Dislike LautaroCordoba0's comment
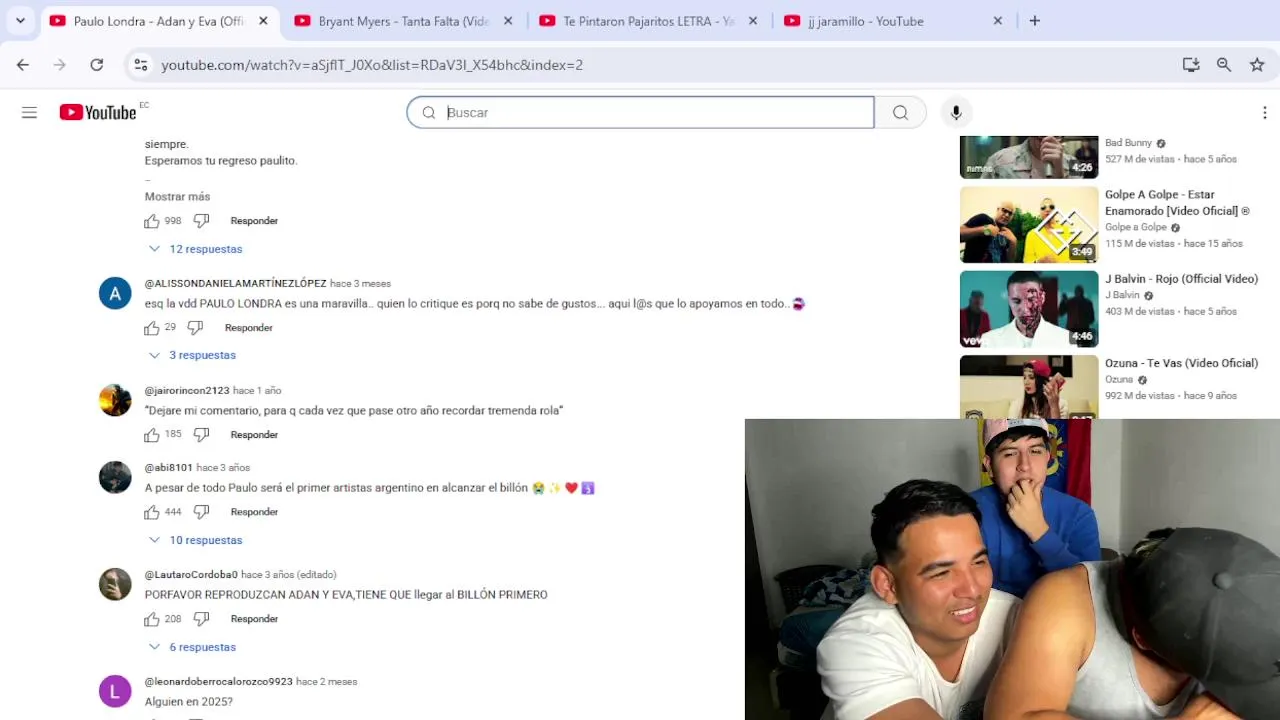 [201, 619]
